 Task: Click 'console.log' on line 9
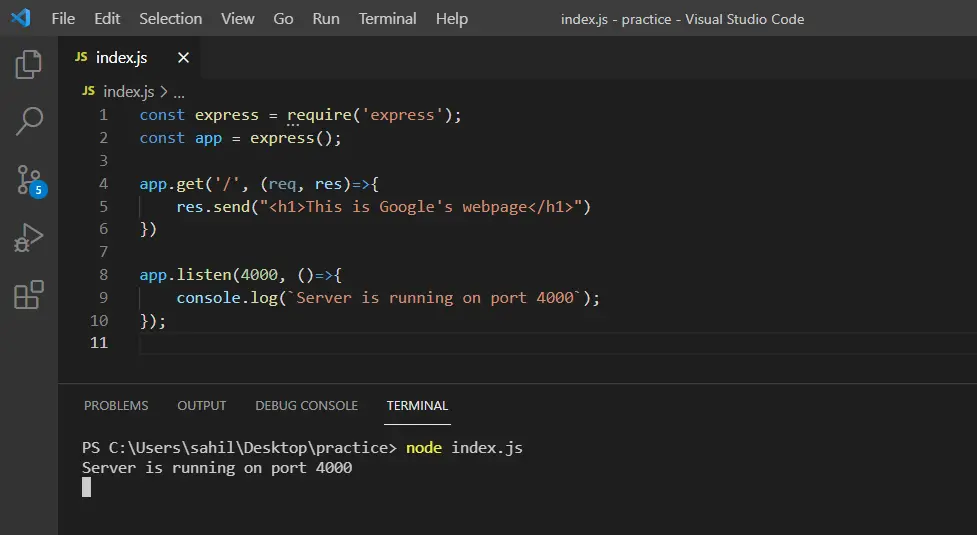coord(227,298)
